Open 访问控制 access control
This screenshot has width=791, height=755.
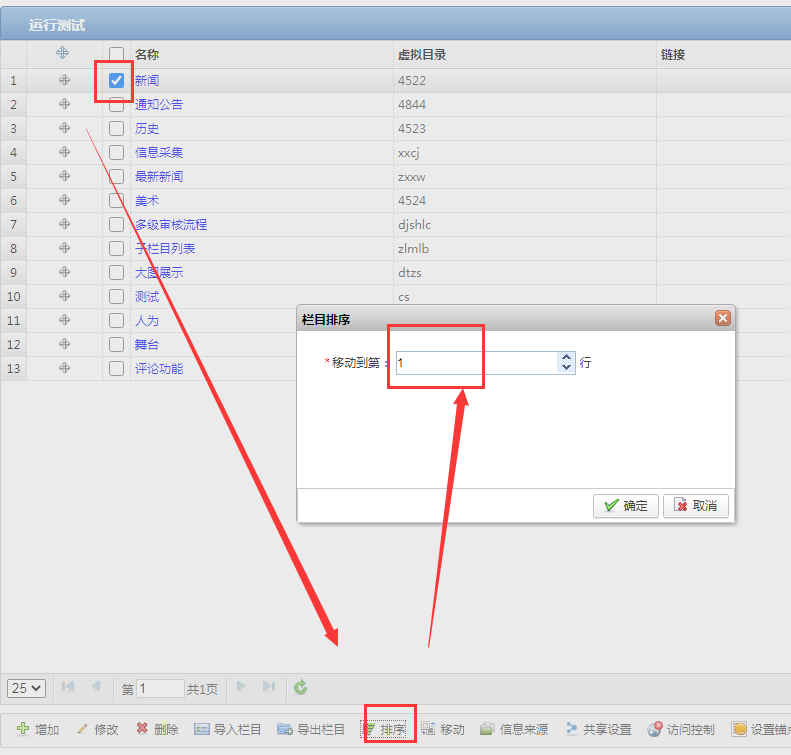681,730
